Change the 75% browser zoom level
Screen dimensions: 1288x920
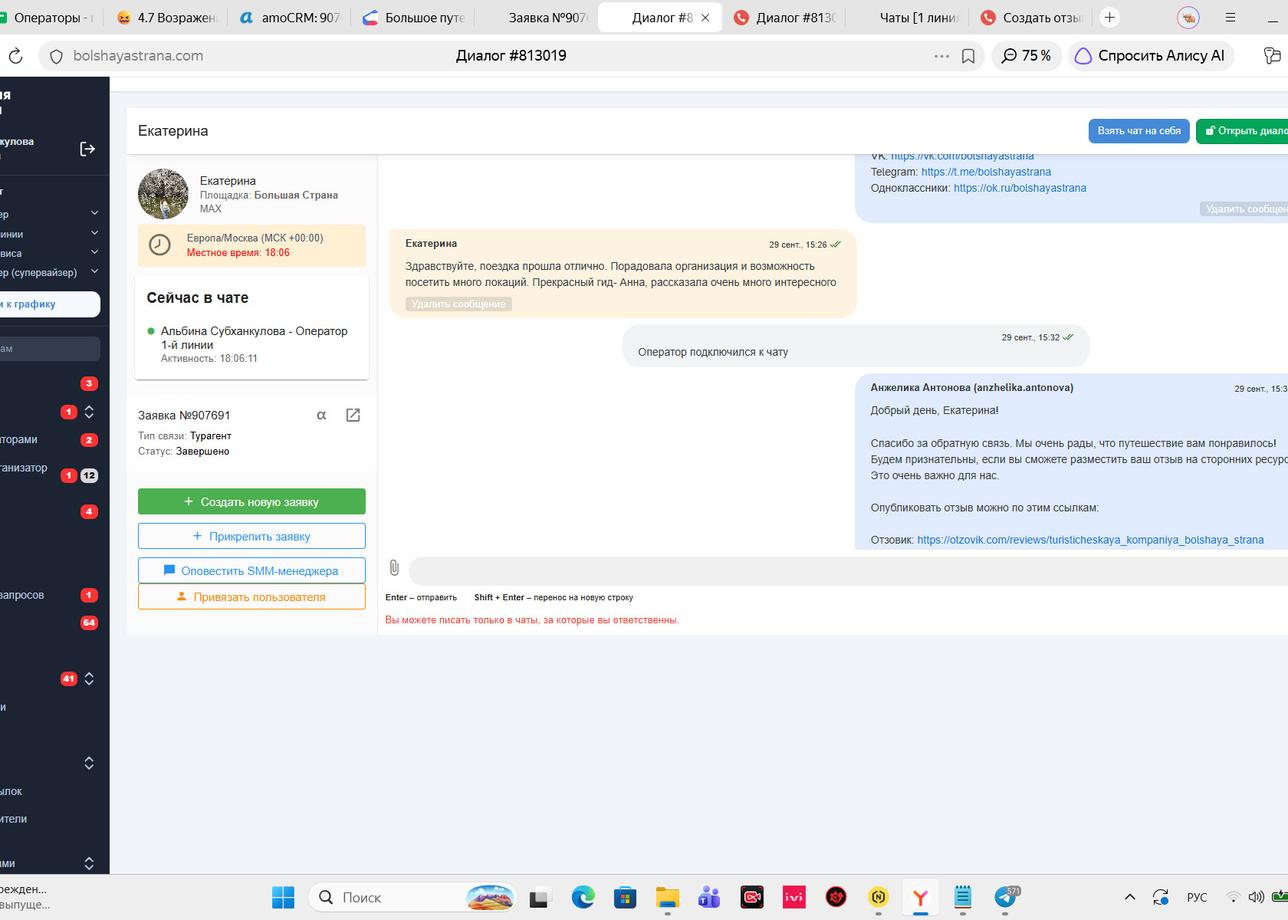[x=1026, y=56]
